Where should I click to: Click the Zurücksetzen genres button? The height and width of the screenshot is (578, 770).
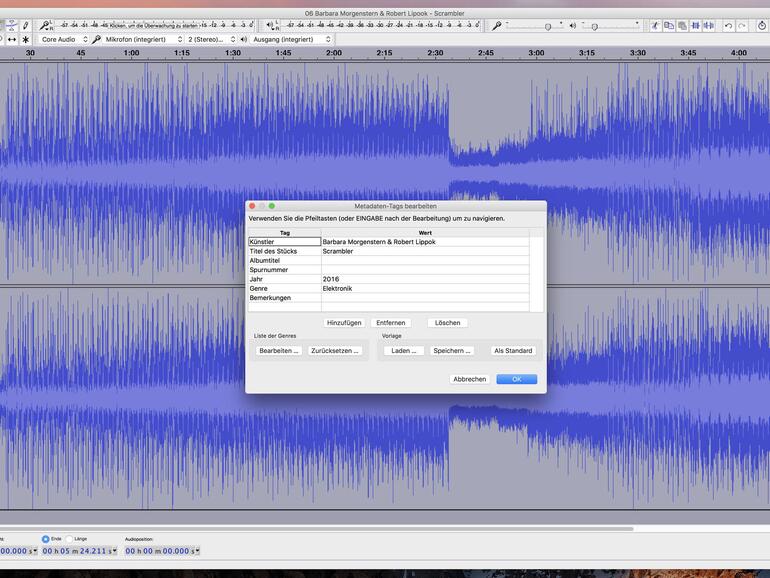(335, 351)
